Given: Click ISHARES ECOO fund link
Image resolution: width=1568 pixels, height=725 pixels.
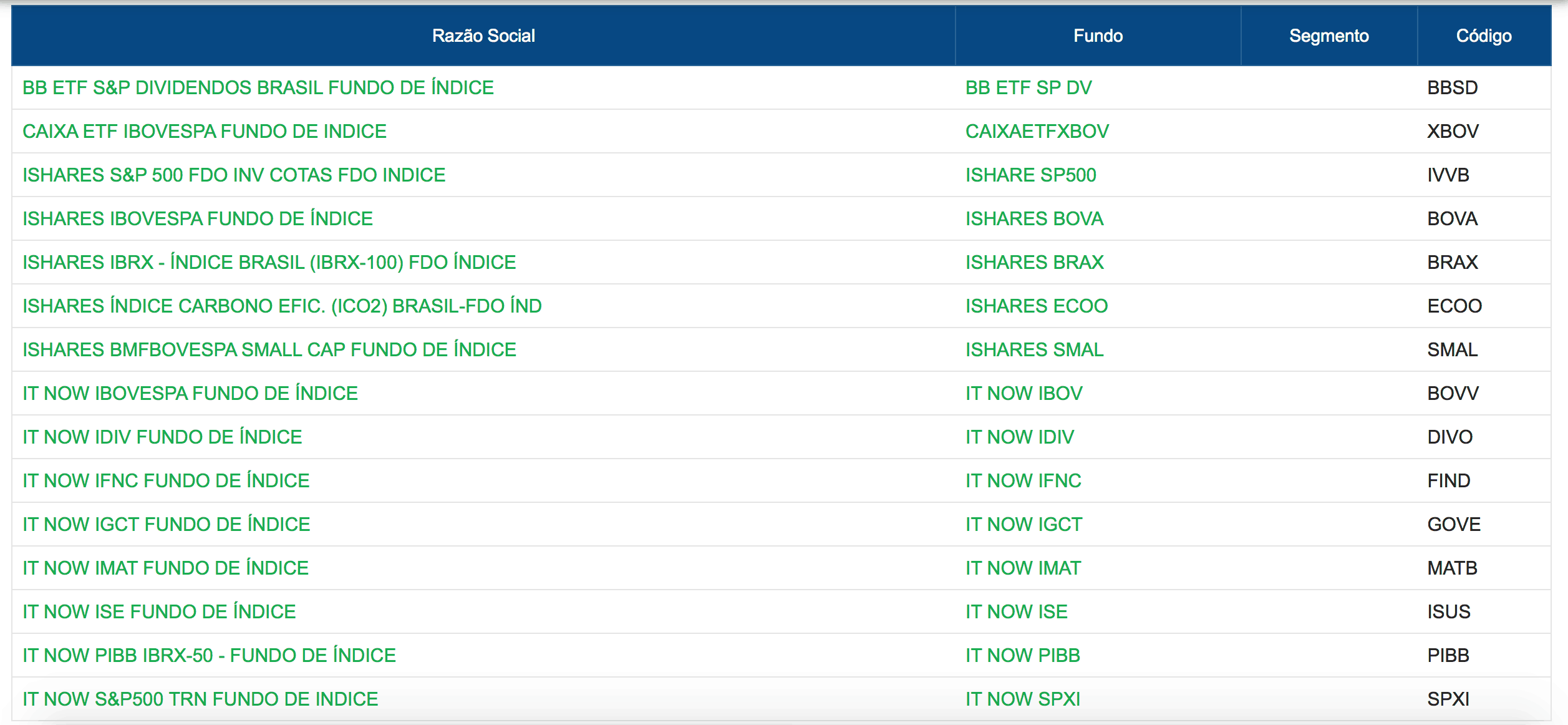Looking at the screenshot, I should (1037, 306).
